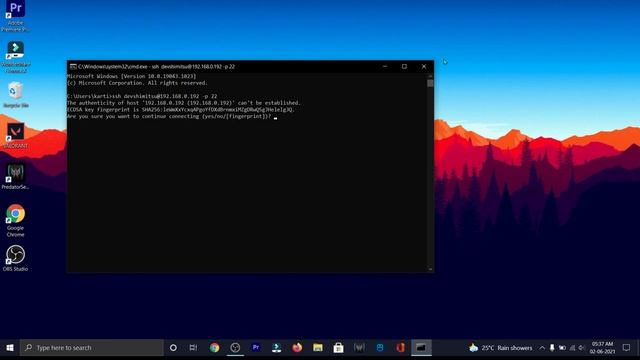Viewport: 640px width, 360px height.
Task: Open the battery status tray icon
Action: [x=562, y=348]
